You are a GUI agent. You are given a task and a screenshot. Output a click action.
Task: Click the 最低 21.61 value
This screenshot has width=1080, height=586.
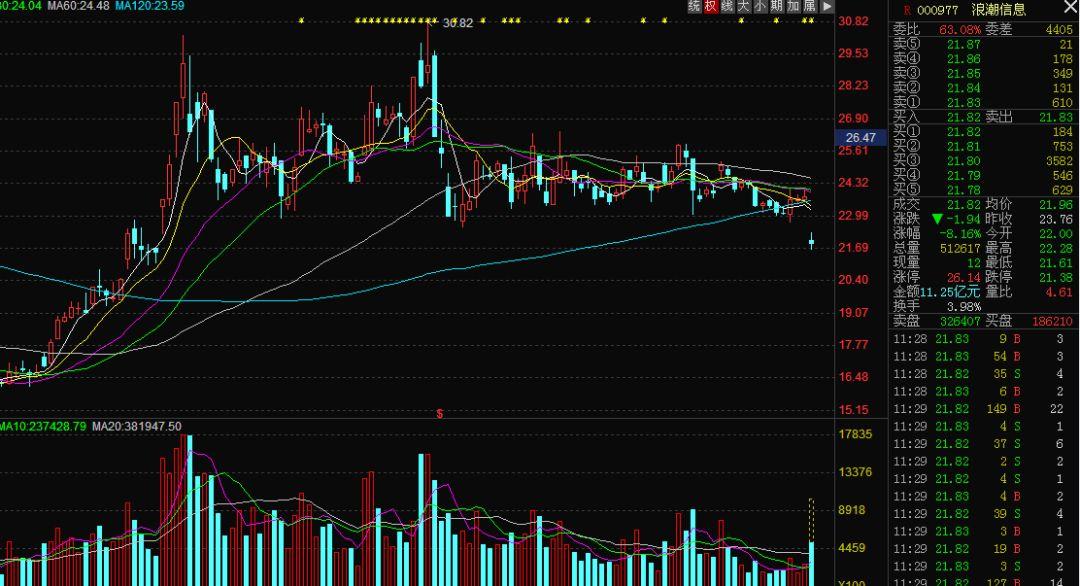pyautogui.click(x=1056, y=263)
